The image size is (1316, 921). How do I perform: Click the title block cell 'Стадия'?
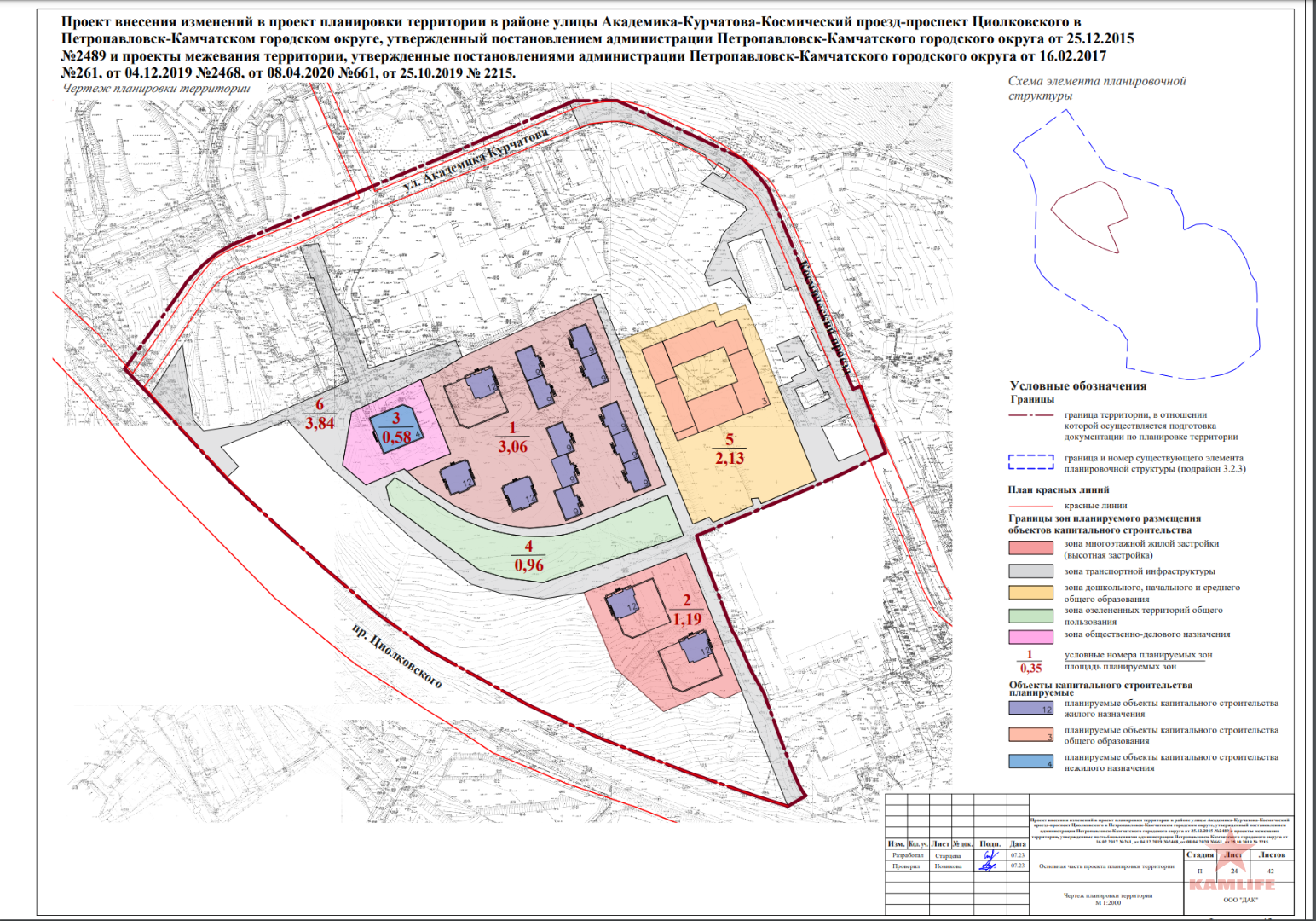coord(1199,854)
